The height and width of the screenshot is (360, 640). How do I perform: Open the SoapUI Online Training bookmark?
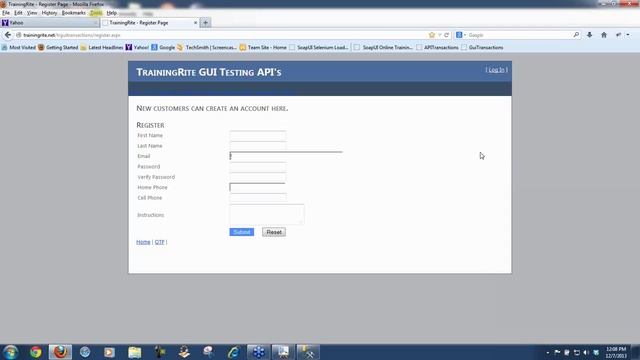coord(383,47)
